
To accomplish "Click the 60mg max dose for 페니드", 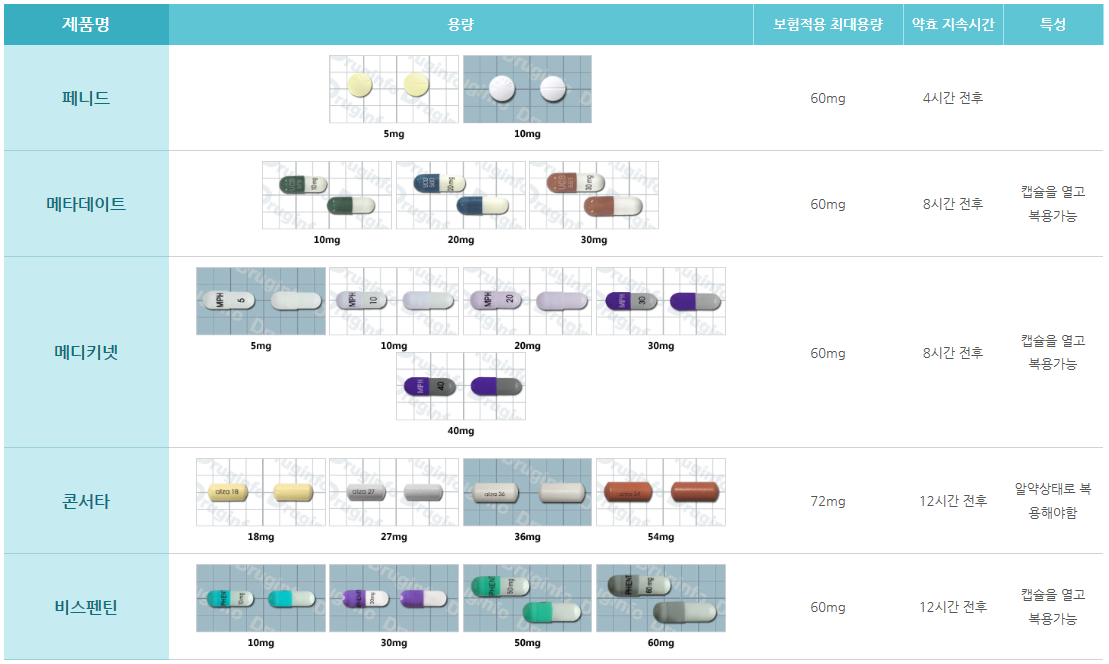I will [828, 98].
